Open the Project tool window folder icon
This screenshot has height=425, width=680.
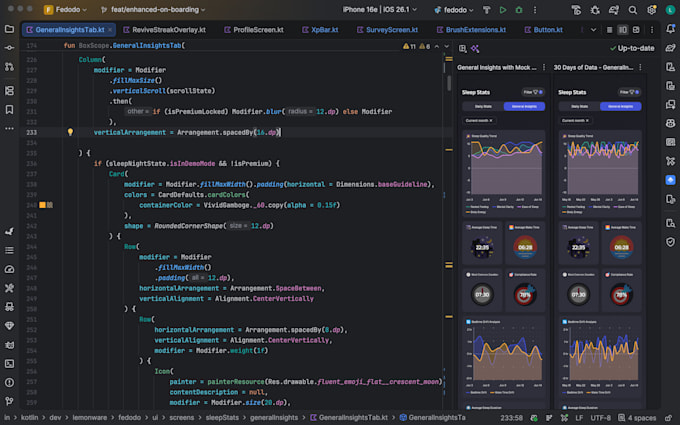pos(9,29)
